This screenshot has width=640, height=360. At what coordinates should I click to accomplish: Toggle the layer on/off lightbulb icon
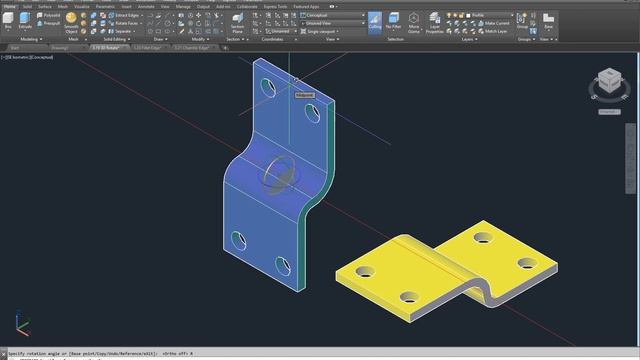[449, 15]
